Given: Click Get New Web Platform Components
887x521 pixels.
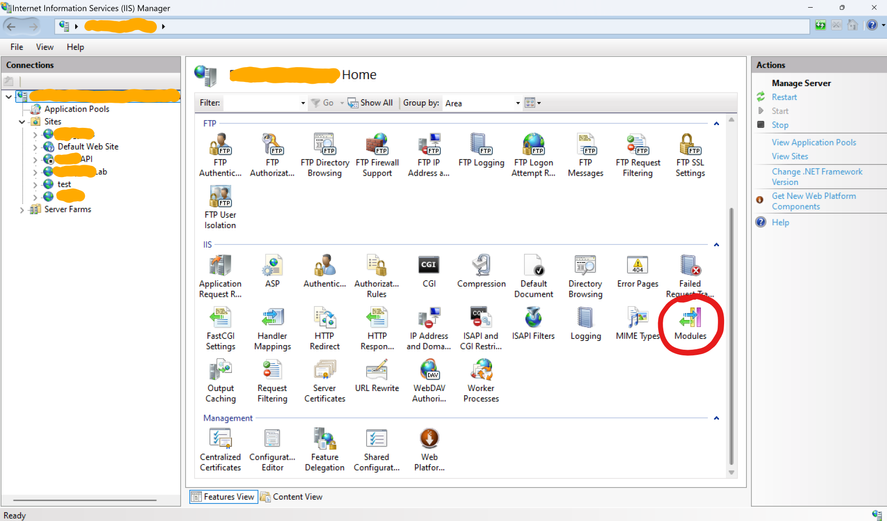Looking at the screenshot, I should coord(813,201).
